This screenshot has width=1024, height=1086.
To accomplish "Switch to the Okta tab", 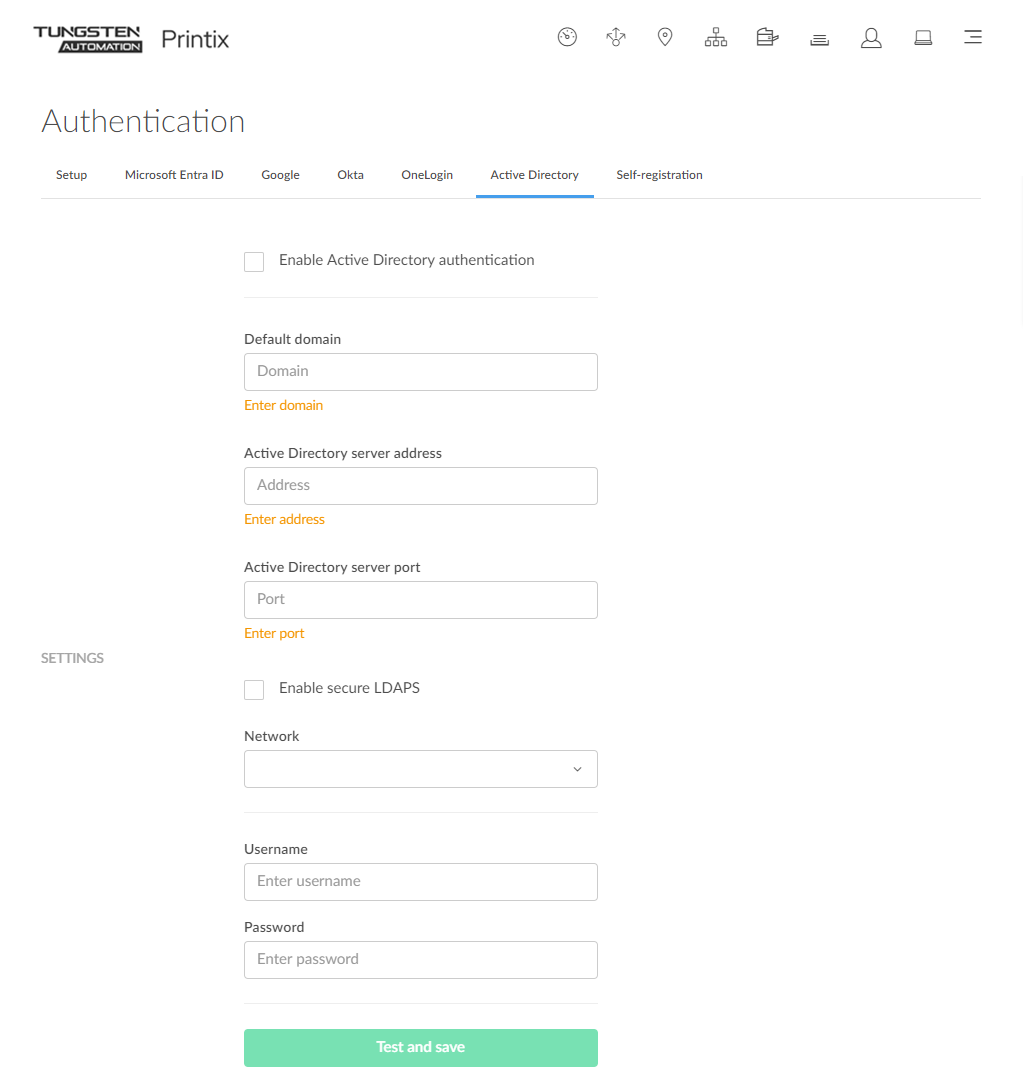I will [350, 175].
